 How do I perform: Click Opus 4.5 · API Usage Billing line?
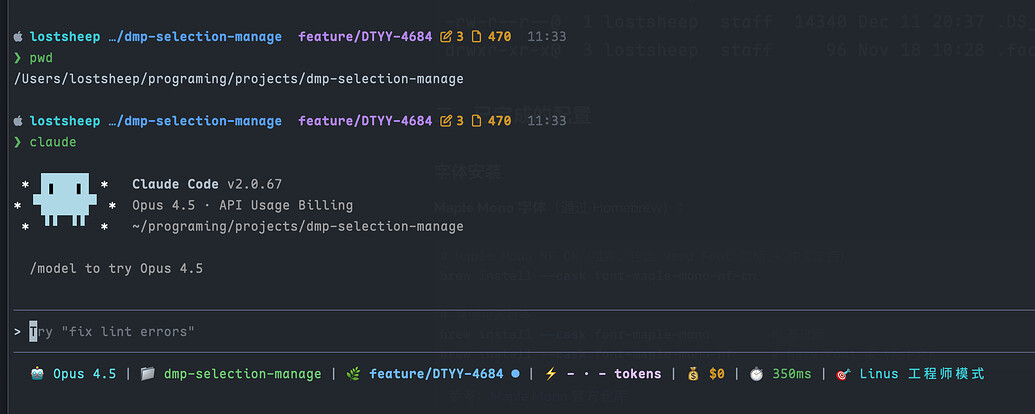point(242,205)
